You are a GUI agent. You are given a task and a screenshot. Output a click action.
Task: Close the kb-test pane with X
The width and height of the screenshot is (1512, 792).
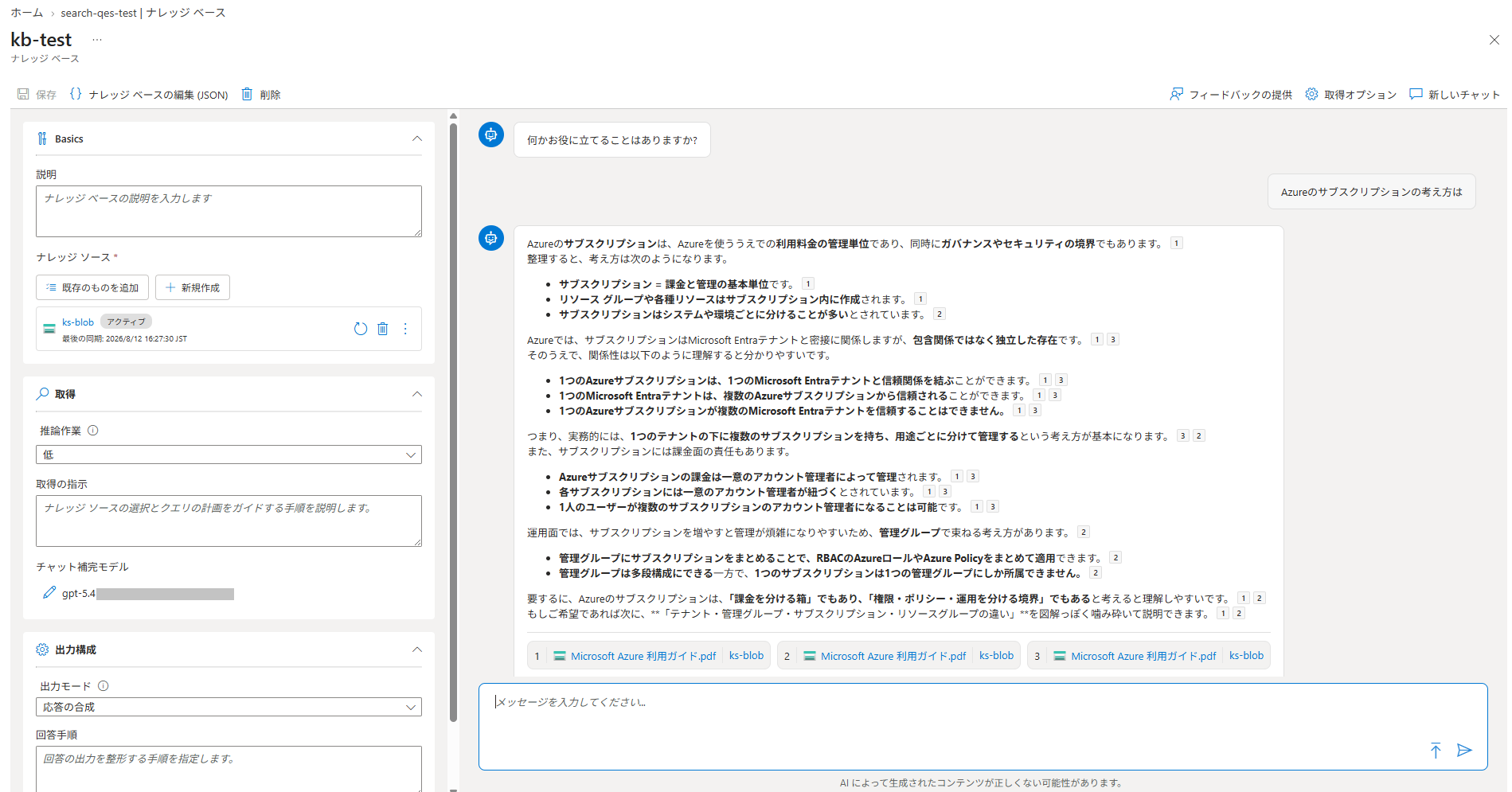click(1494, 40)
